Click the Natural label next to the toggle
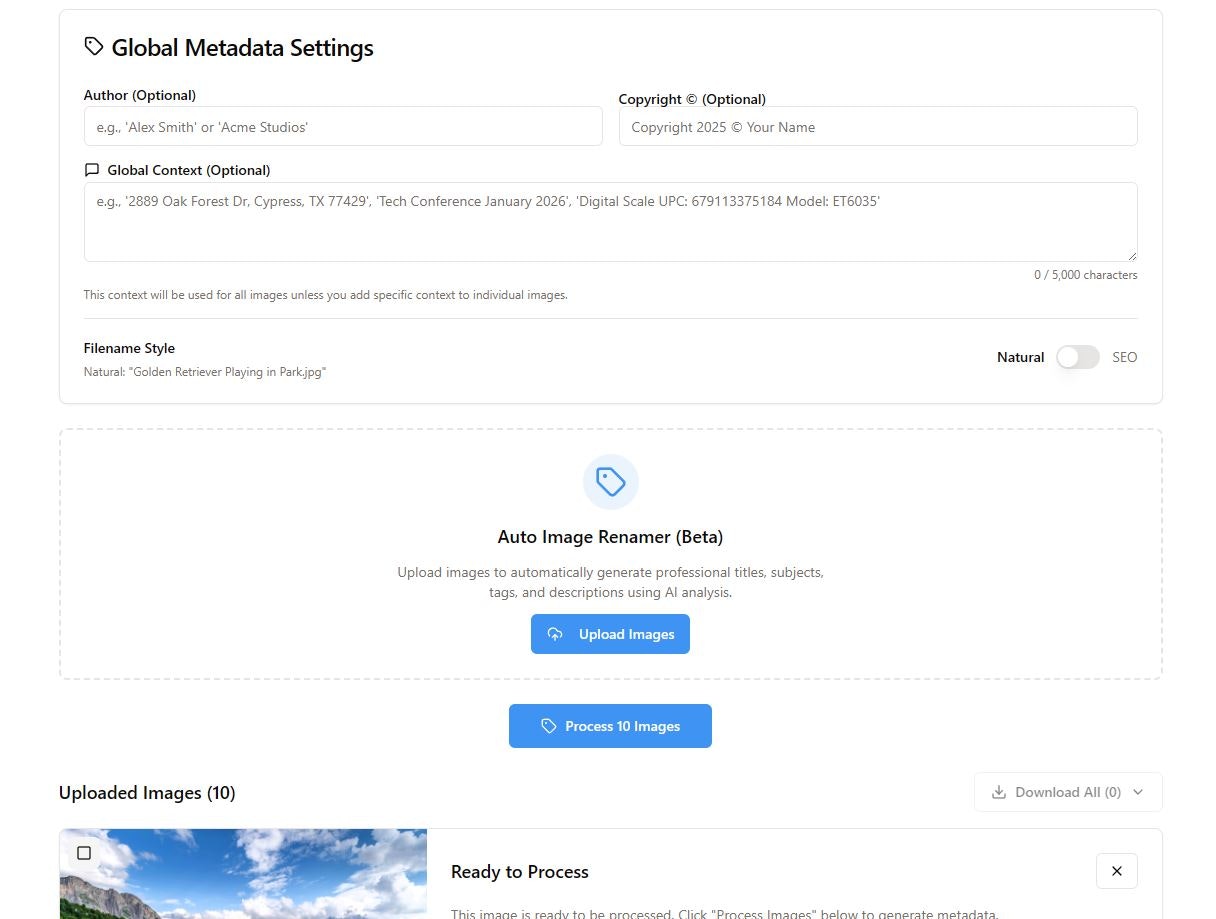This screenshot has height=919, width=1216. pos(1020,357)
